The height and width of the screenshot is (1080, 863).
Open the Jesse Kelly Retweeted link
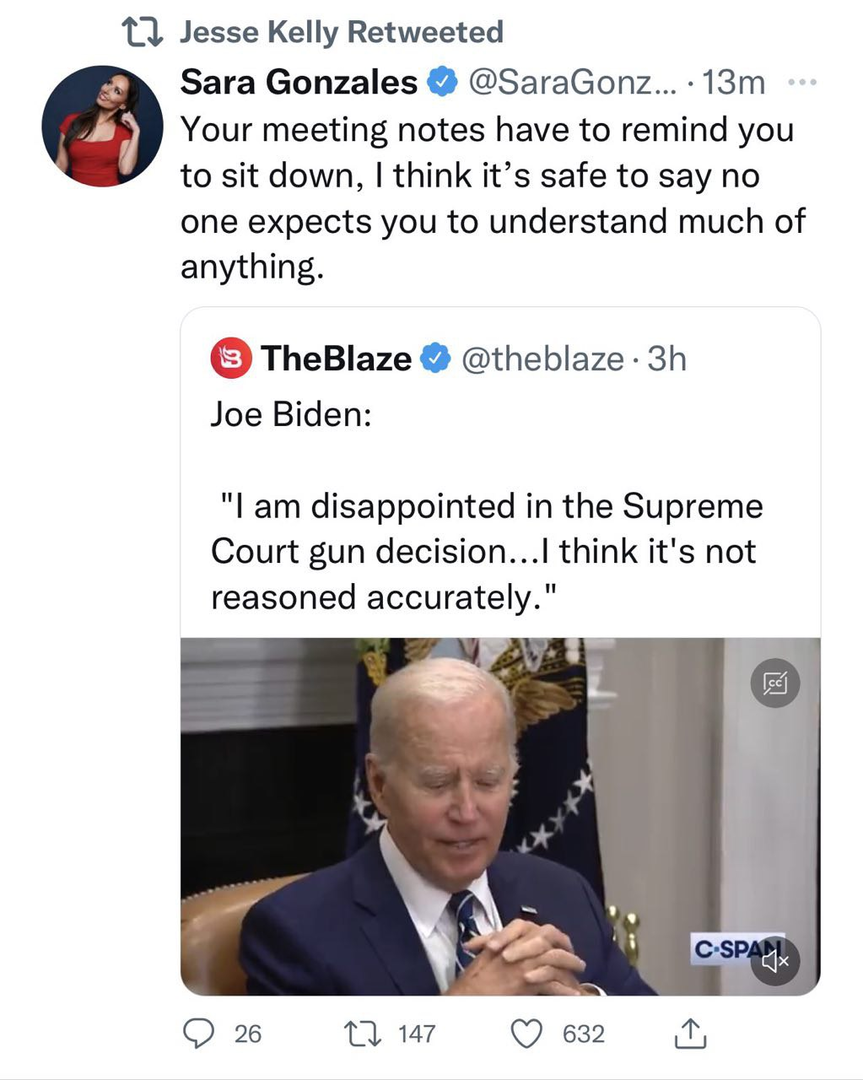pos(340,33)
